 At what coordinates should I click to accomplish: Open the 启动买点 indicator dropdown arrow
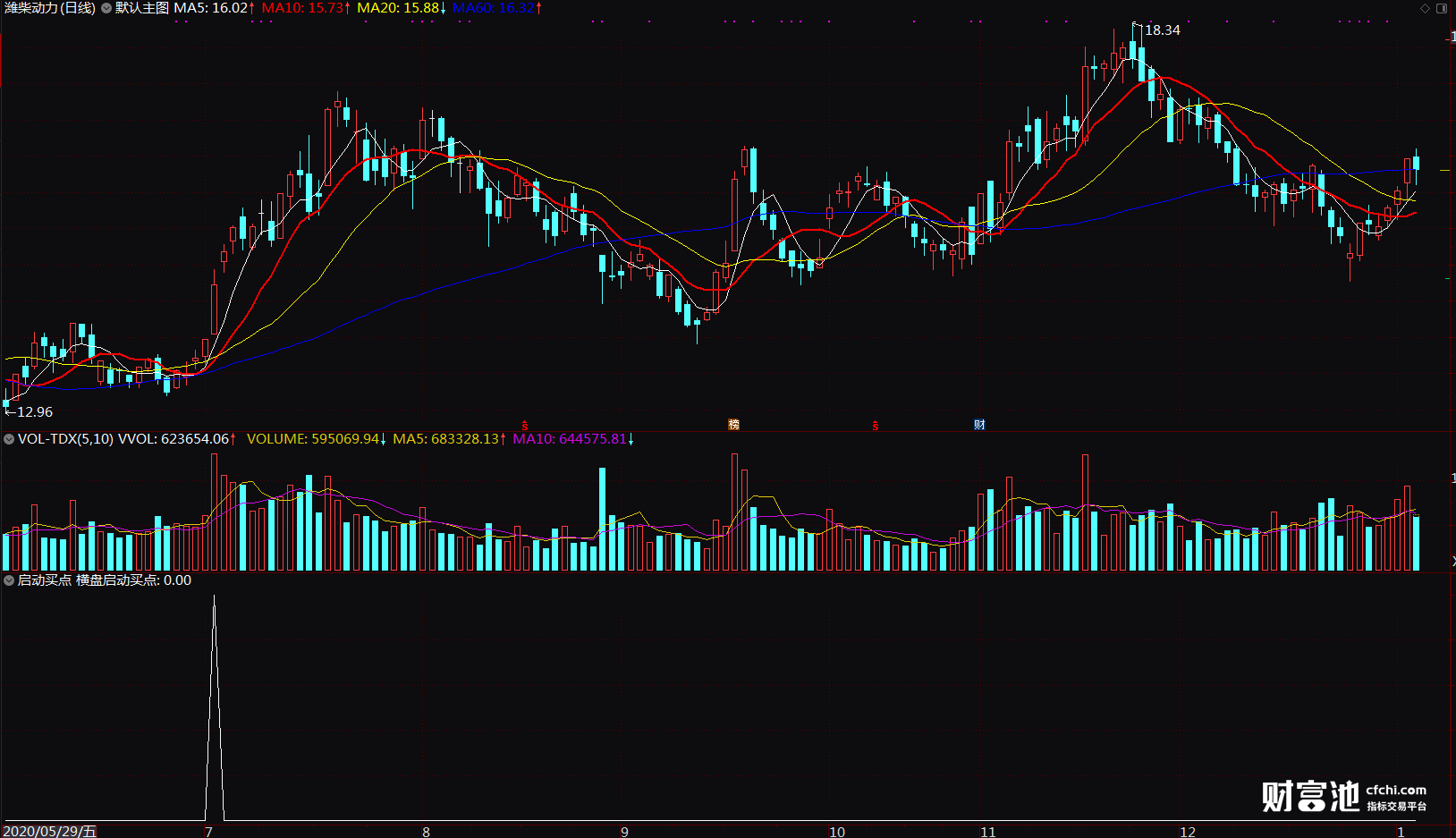coord(9,580)
